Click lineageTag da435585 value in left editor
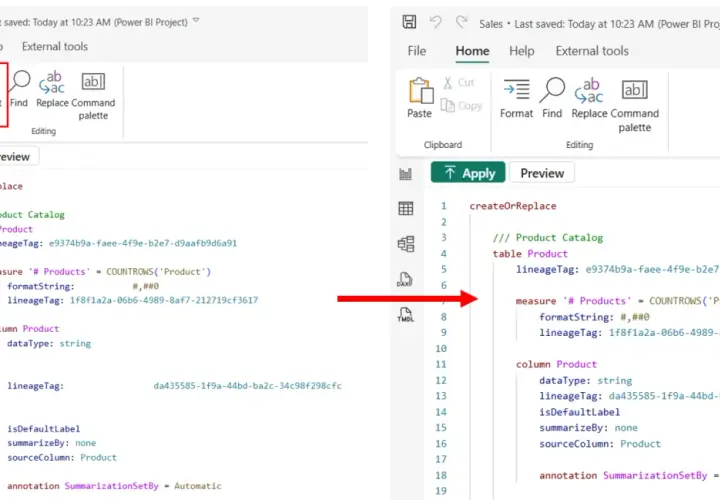The width and height of the screenshot is (720, 500). click(248, 386)
